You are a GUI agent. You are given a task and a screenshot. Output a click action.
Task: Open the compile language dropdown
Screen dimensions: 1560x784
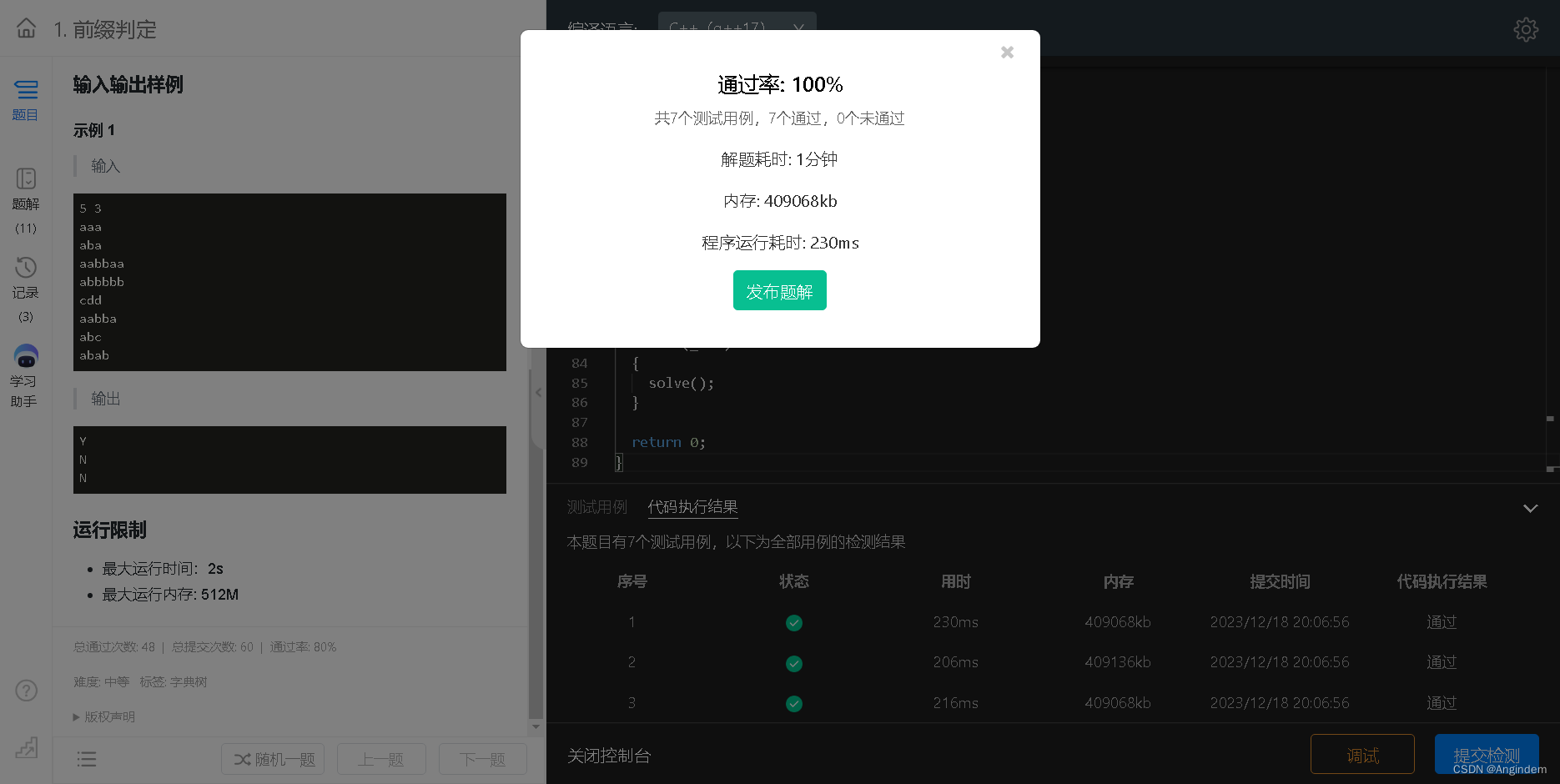coord(737,28)
